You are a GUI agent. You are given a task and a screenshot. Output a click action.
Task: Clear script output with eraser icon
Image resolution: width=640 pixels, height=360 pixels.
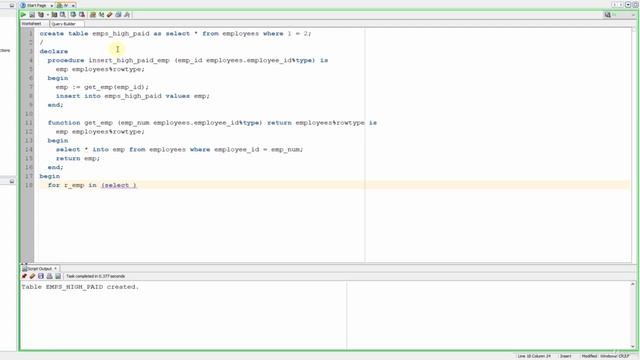point(32,276)
